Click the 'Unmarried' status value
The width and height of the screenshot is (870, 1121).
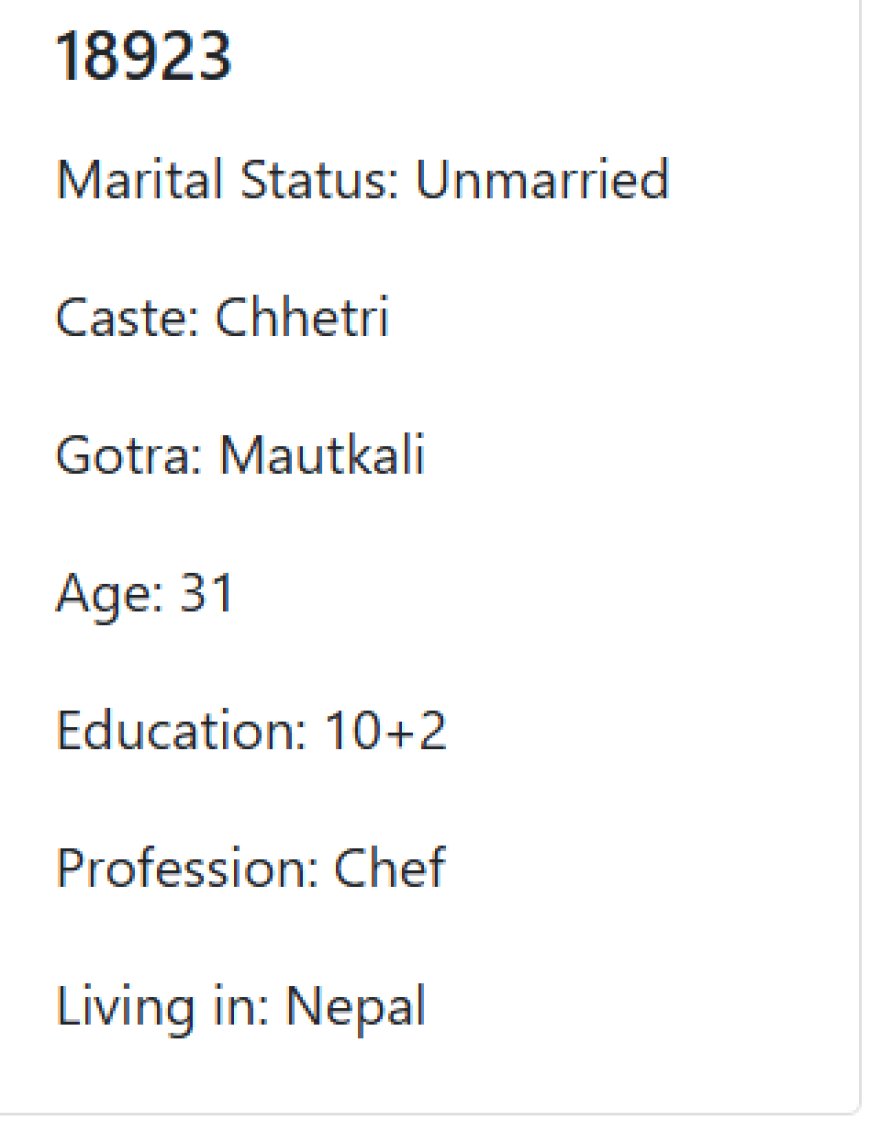click(x=543, y=179)
